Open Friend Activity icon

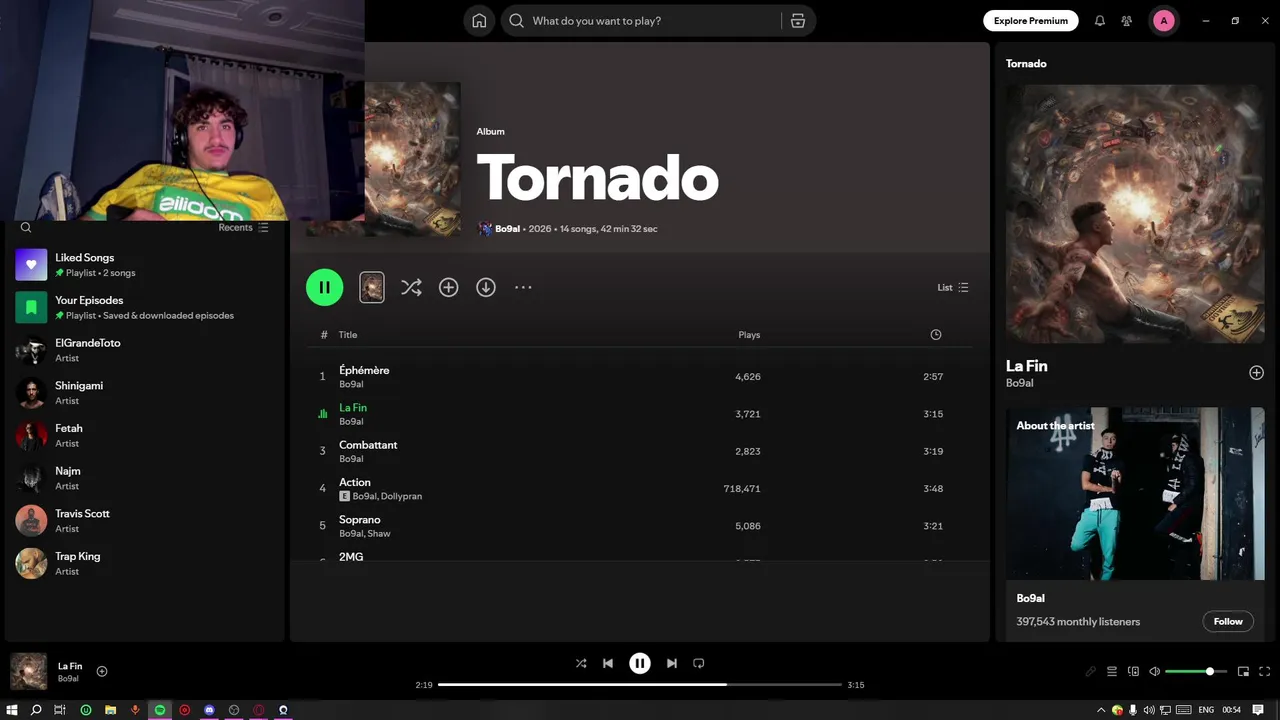(x=1127, y=21)
